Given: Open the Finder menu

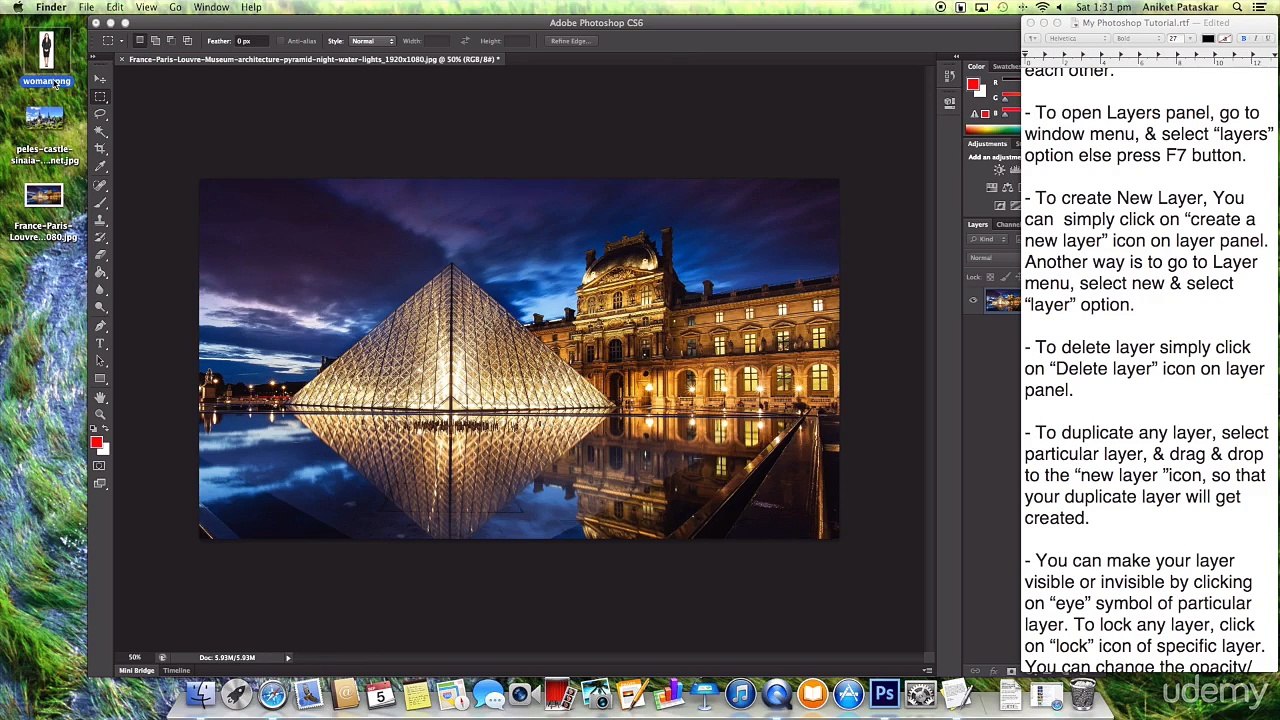Looking at the screenshot, I should point(51,7).
